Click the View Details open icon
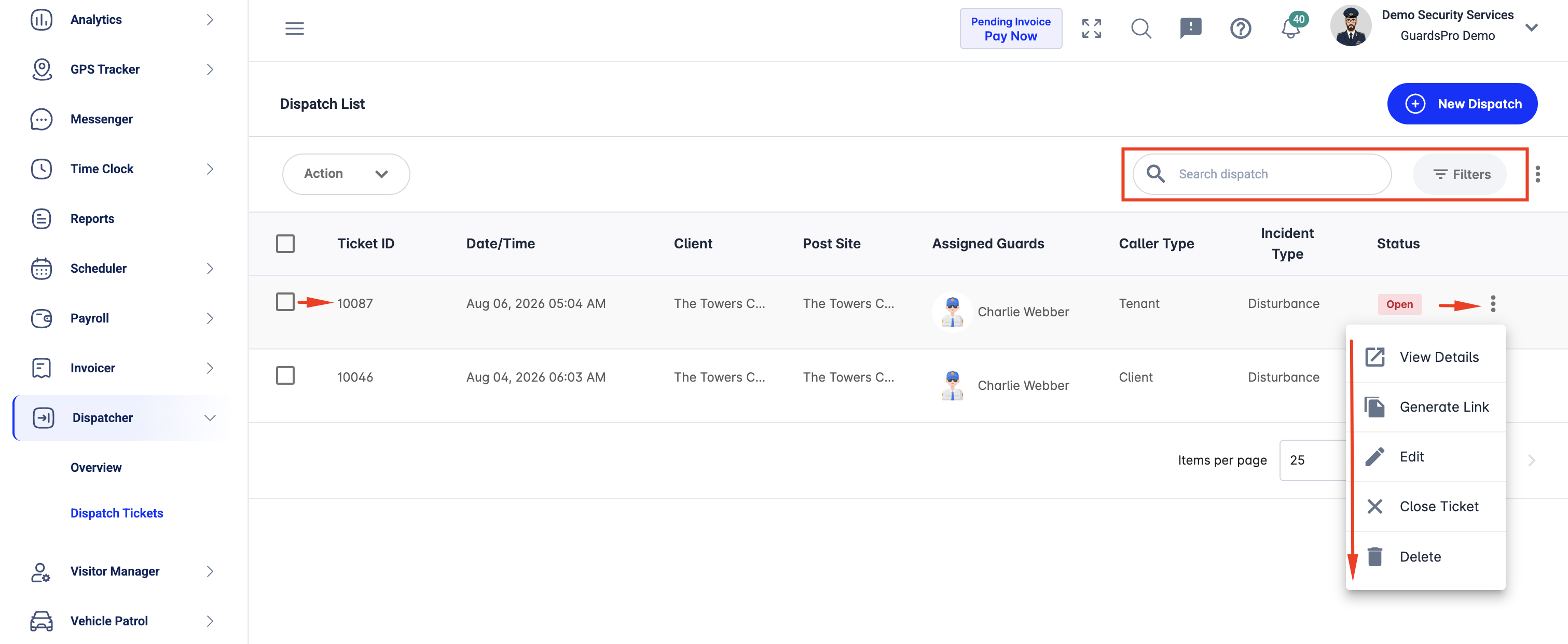 tap(1374, 358)
